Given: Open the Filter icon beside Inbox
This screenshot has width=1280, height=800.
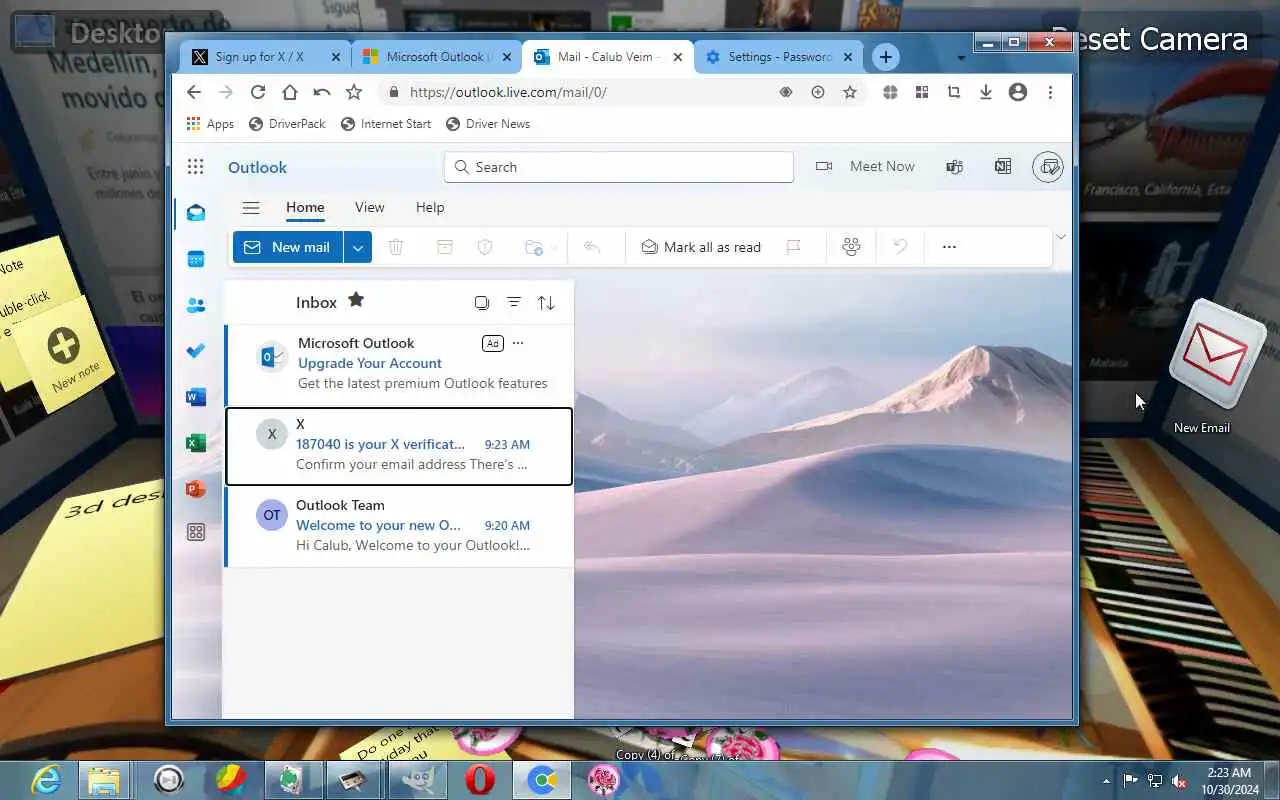Looking at the screenshot, I should pos(514,302).
